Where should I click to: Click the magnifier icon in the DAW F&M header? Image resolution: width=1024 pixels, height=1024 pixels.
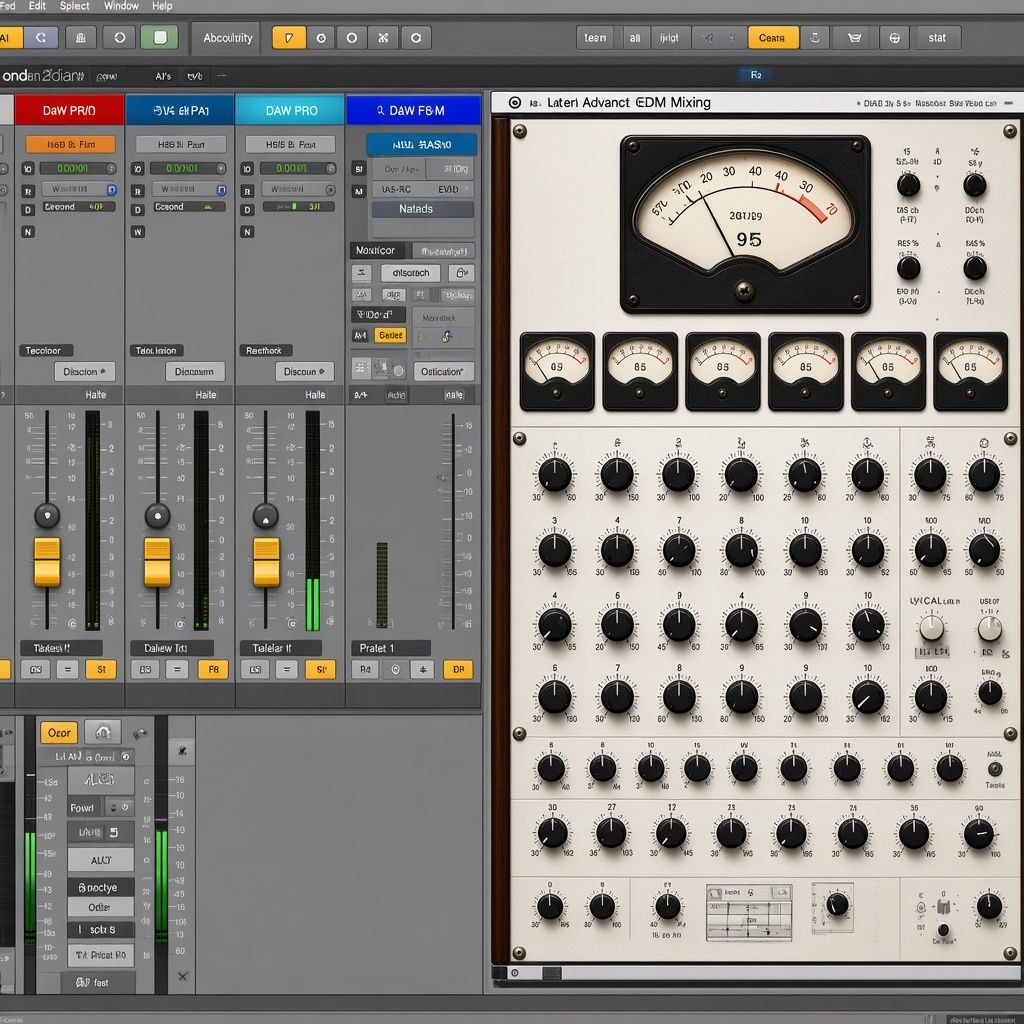[x=381, y=110]
